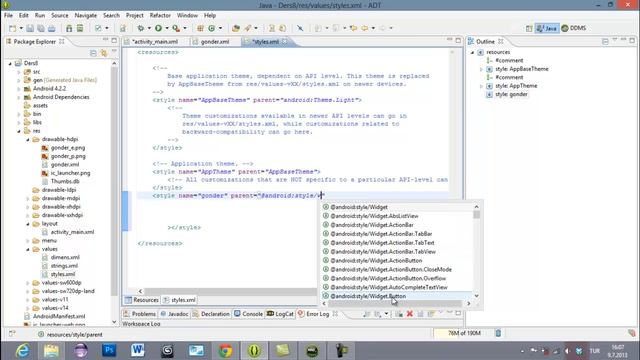640x360 pixels.
Task: Open the Resources bottom editor tab
Action: coord(142,300)
